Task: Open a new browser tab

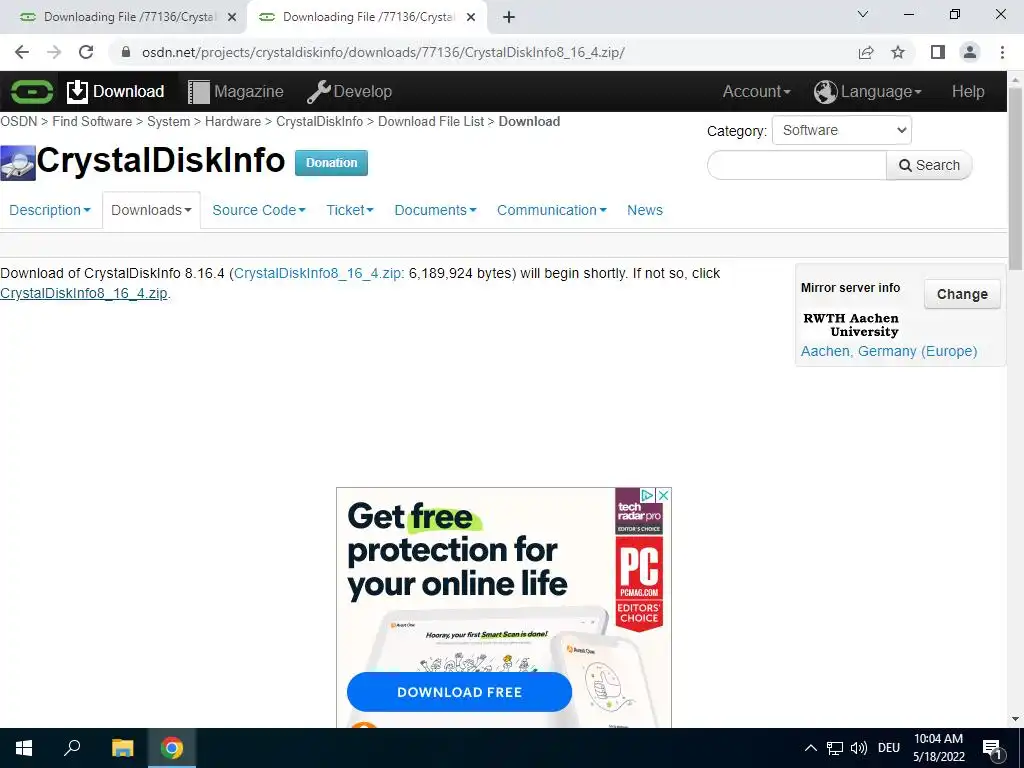Action: (x=509, y=18)
